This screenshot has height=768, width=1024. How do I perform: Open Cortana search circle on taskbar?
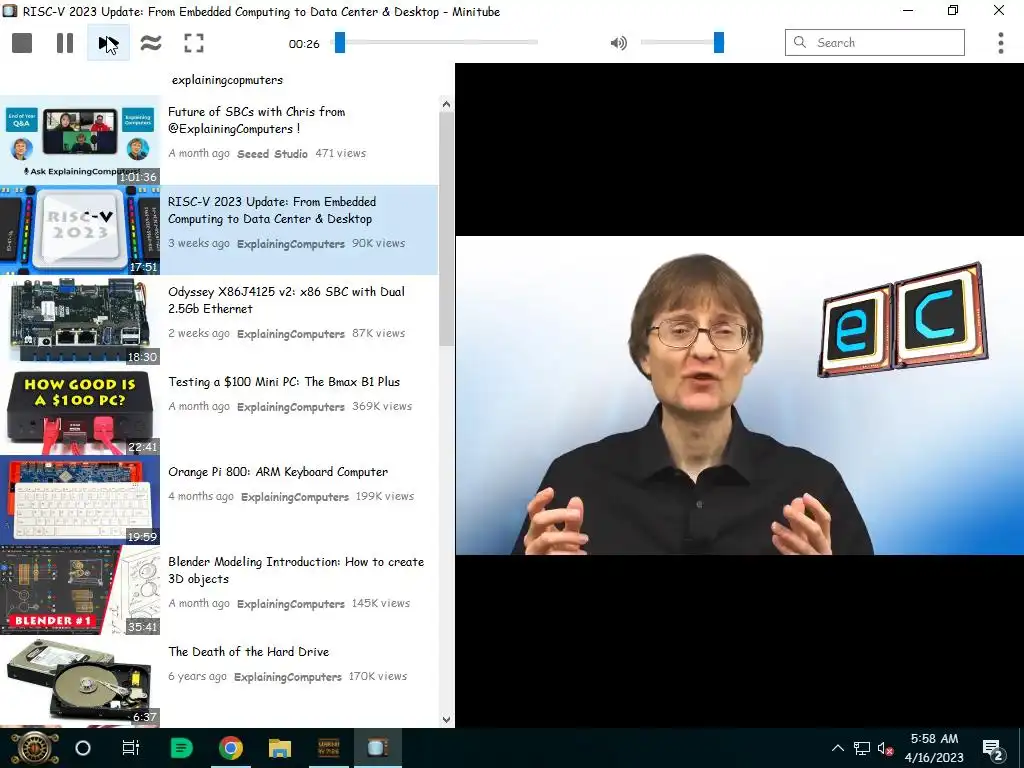click(x=83, y=748)
